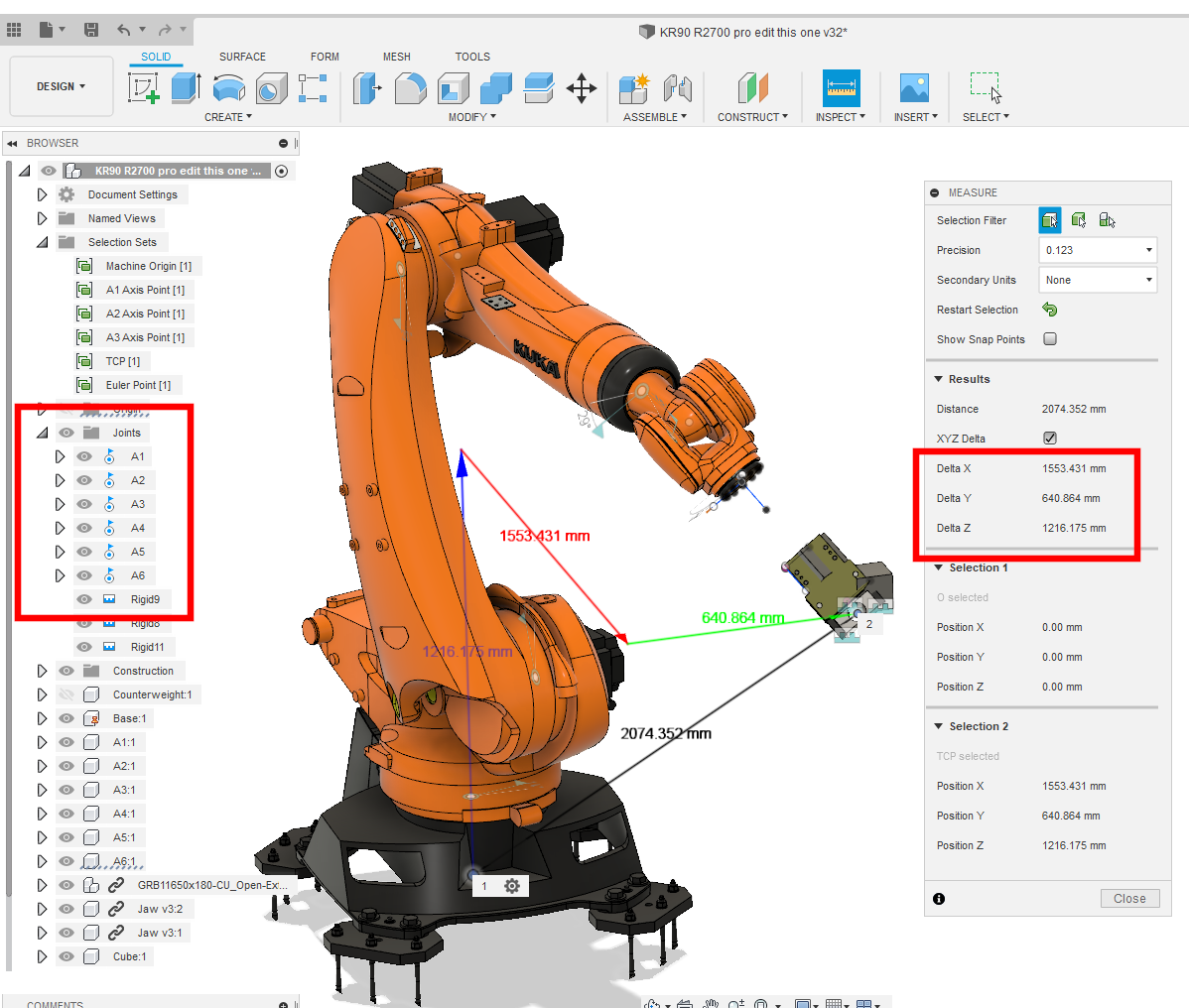The width and height of the screenshot is (1189, 1008).
Task: Hide the Cube:1 component
Action: 66,956
